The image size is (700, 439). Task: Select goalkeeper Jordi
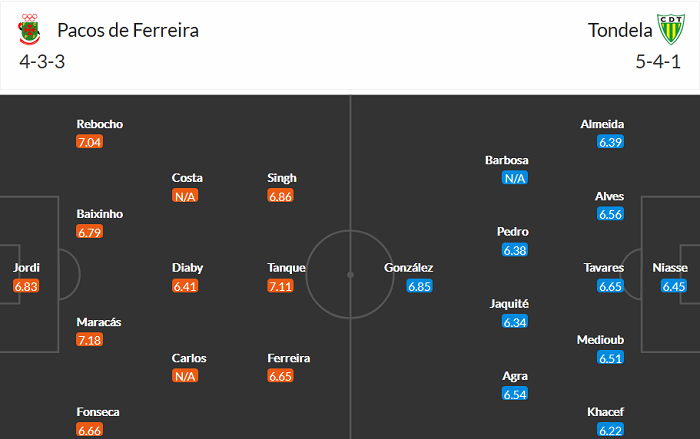pyautogui.click(x=26, y=268)
